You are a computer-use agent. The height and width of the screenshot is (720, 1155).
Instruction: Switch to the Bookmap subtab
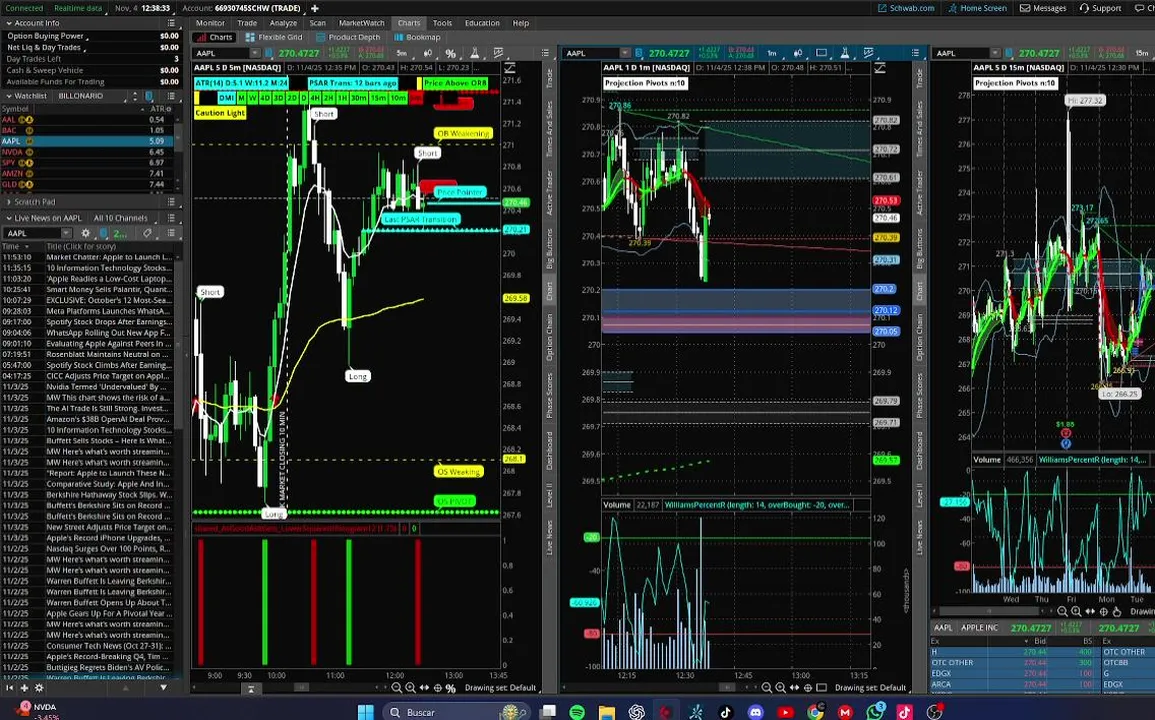coord(418,37)
